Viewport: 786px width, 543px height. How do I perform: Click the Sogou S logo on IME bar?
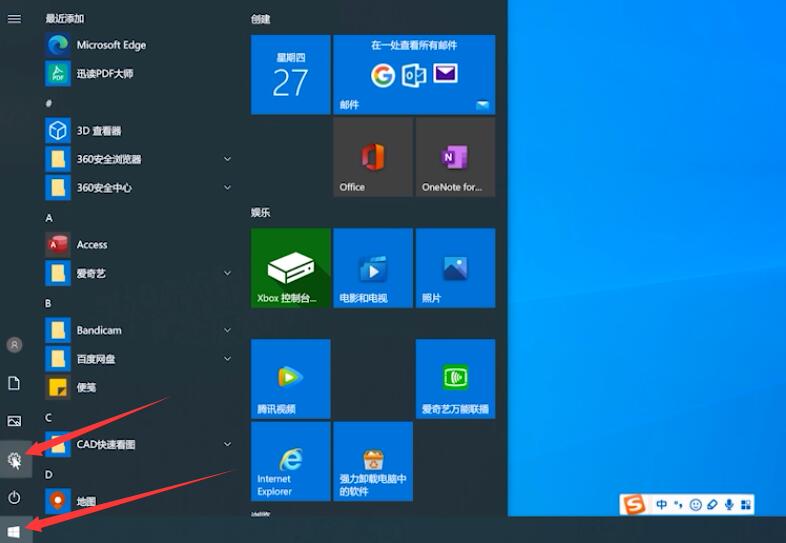pyautogui.click(x=635, y=505)
